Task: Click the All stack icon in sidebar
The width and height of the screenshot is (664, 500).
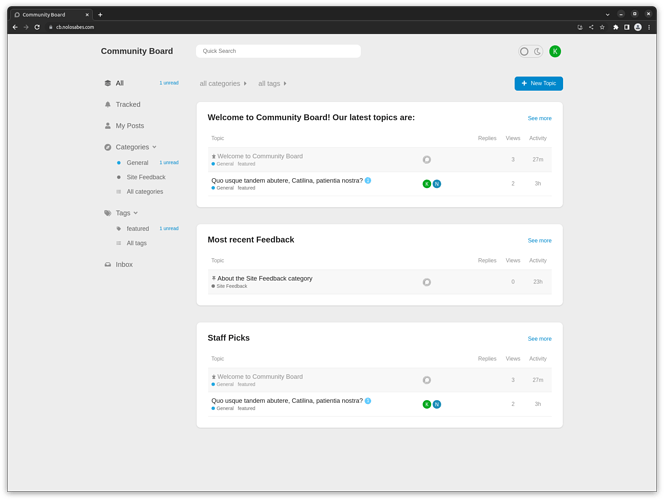Action: (108, 83)
